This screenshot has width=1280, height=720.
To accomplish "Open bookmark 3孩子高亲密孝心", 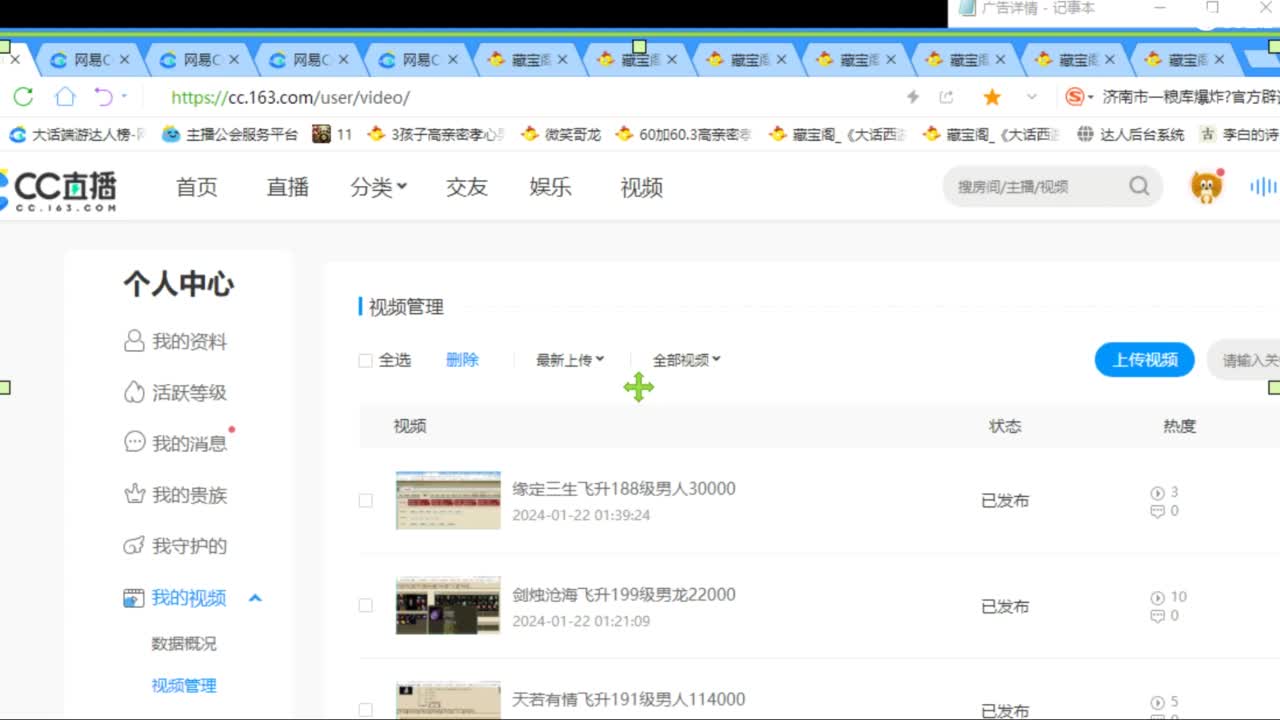I will point(436,134).
